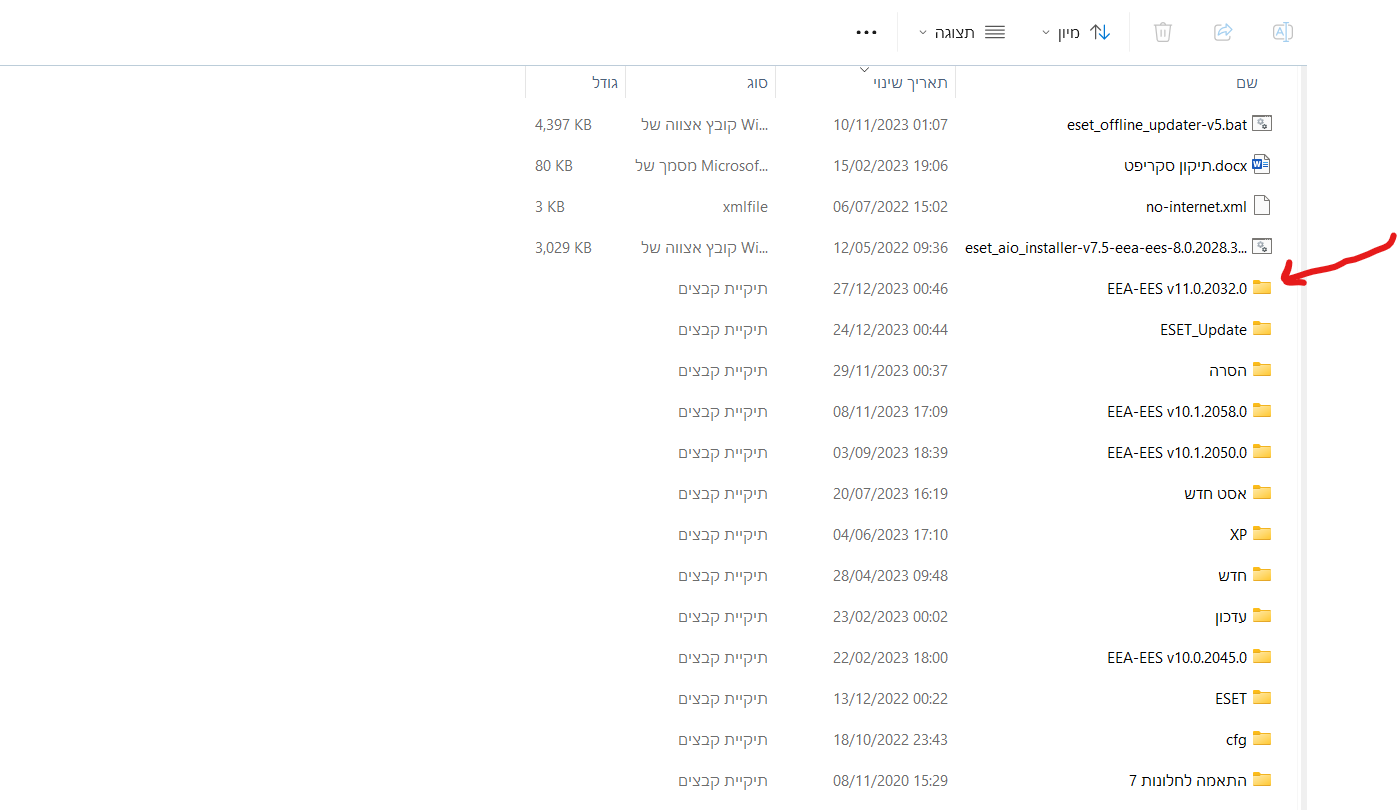This screenshot has width=1398, height=810.
Task: Select the הסרה folder icon
Action: coord(1262,370)
